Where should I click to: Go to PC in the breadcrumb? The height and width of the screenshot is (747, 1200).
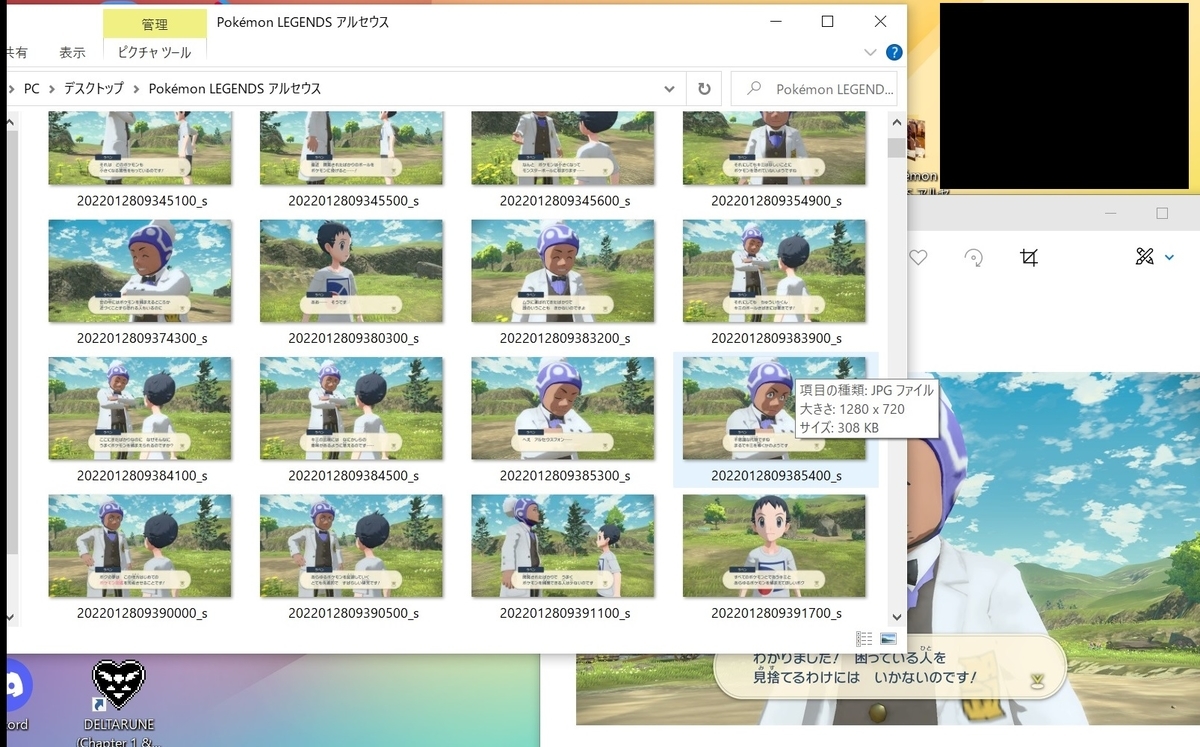pos(32,89)
